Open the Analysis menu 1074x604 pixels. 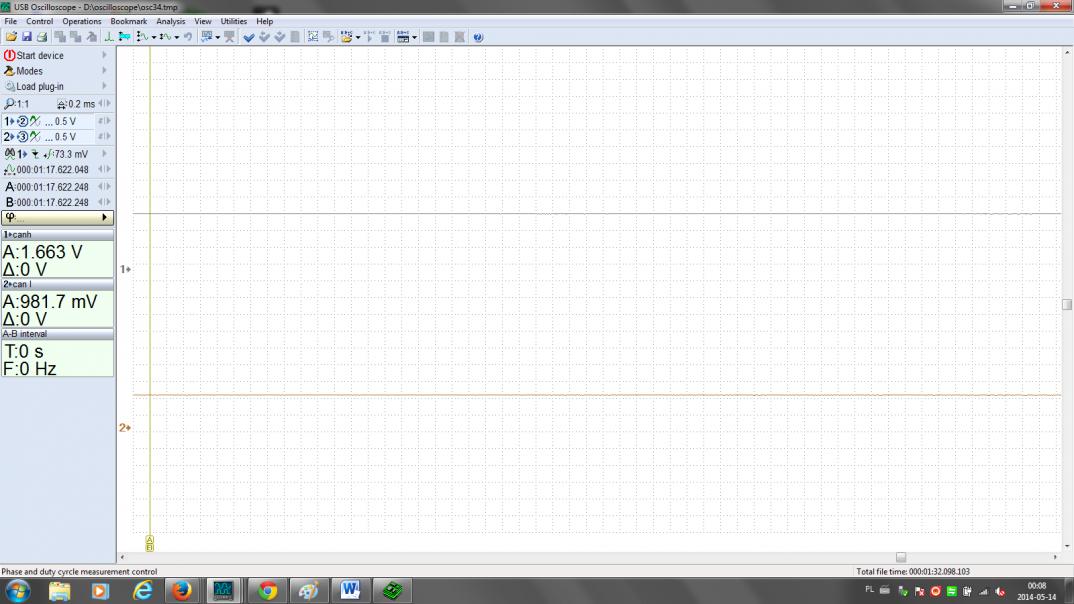171,21
